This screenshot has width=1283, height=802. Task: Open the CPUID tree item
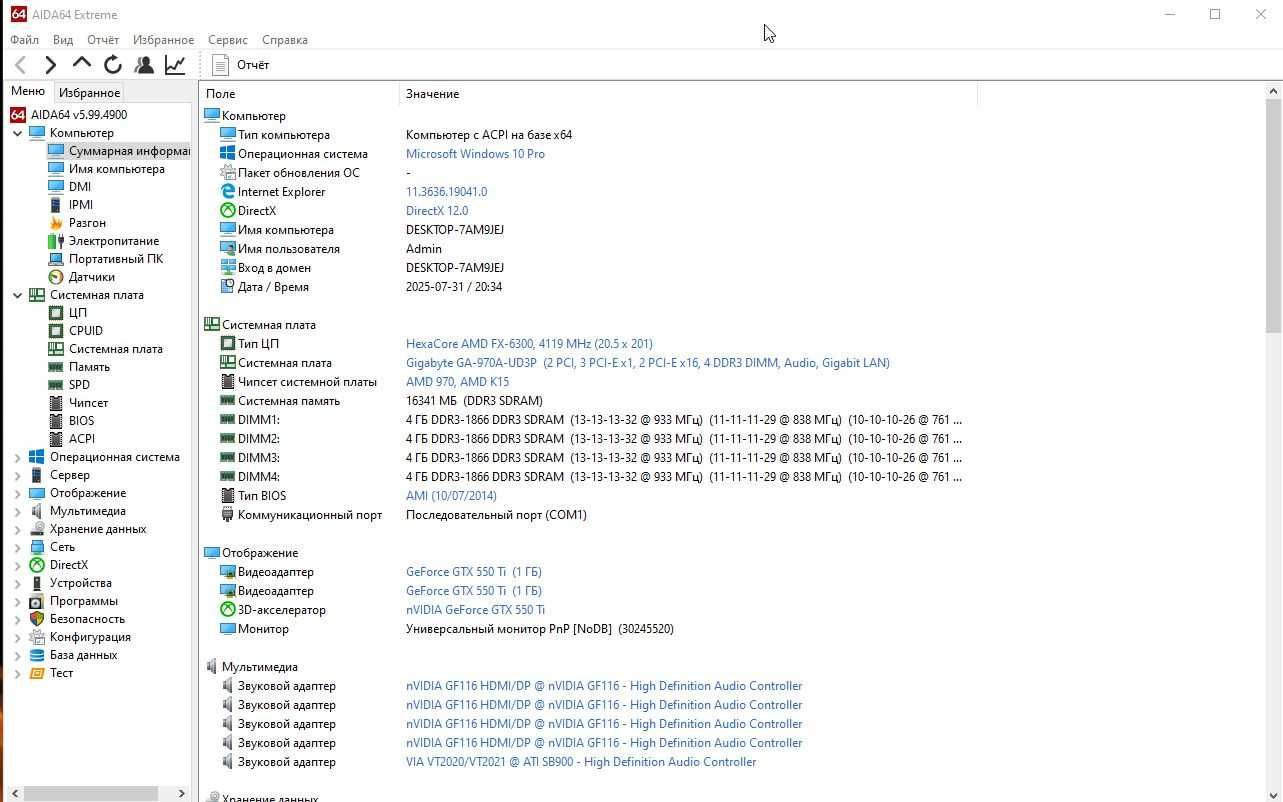[86, 331]
